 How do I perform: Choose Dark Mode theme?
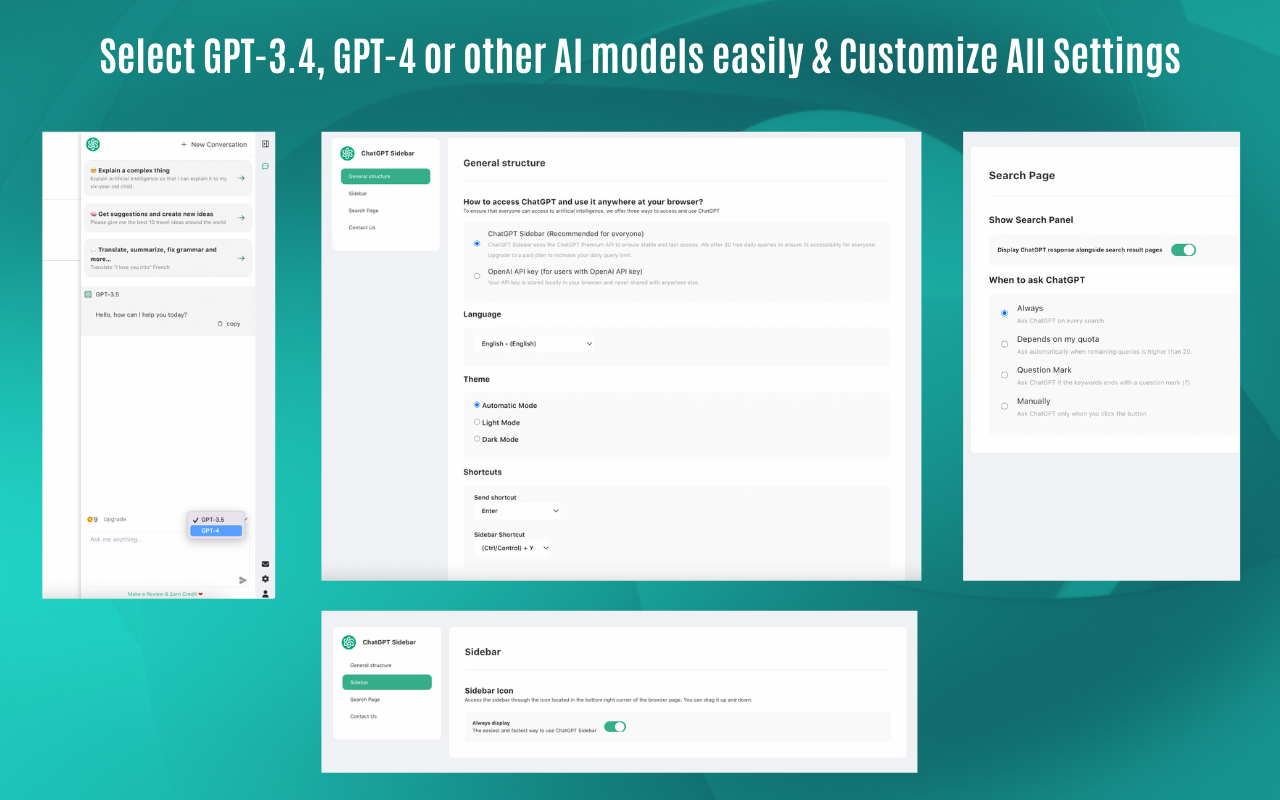[x=477, y=438]
